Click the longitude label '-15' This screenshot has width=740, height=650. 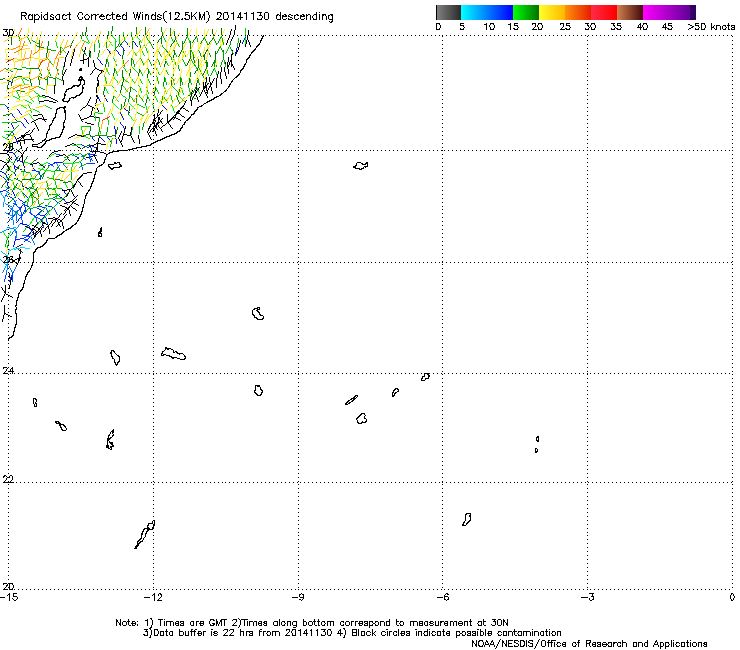click(9, 597)
